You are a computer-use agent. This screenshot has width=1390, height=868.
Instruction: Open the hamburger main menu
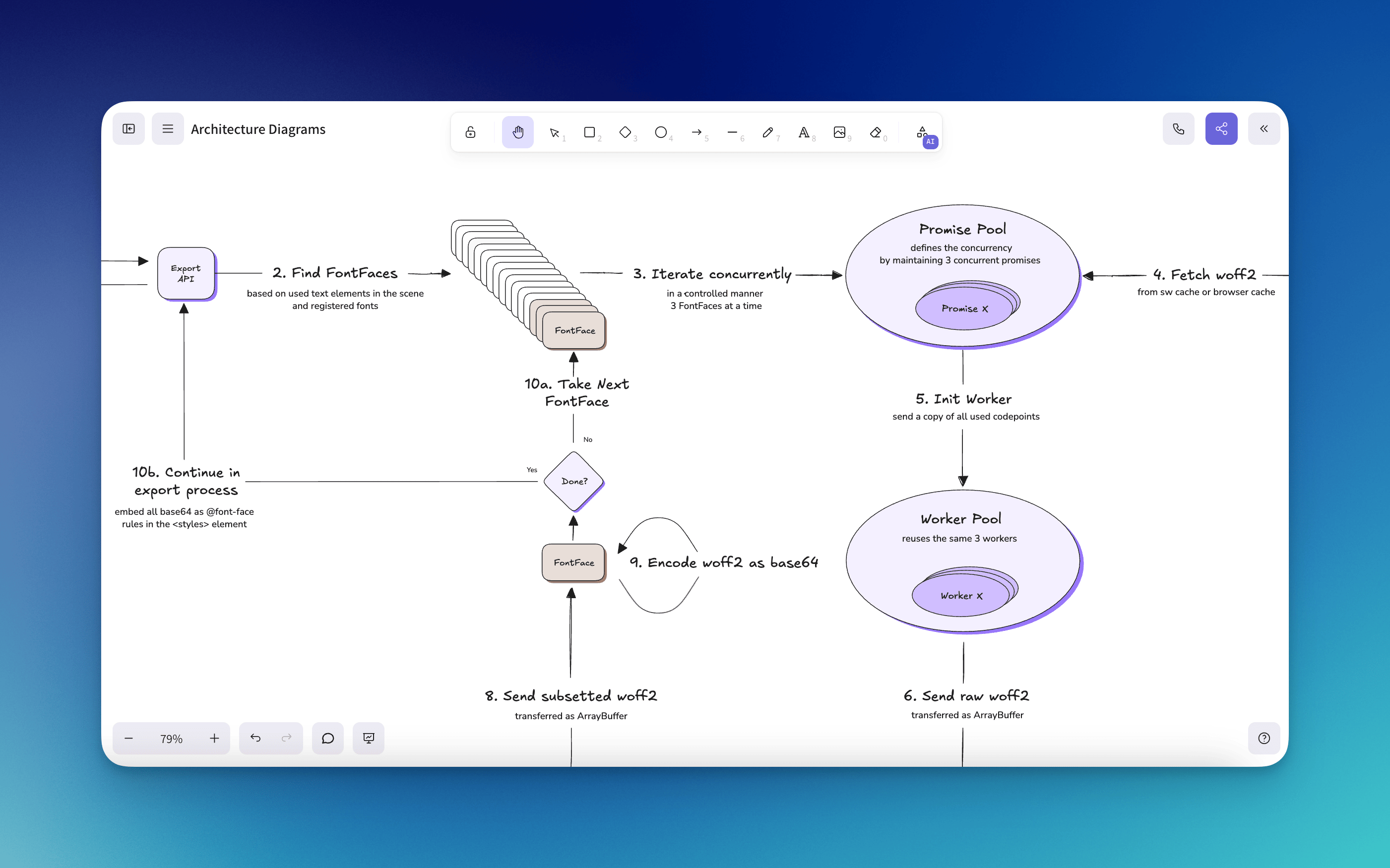[168, 128]
